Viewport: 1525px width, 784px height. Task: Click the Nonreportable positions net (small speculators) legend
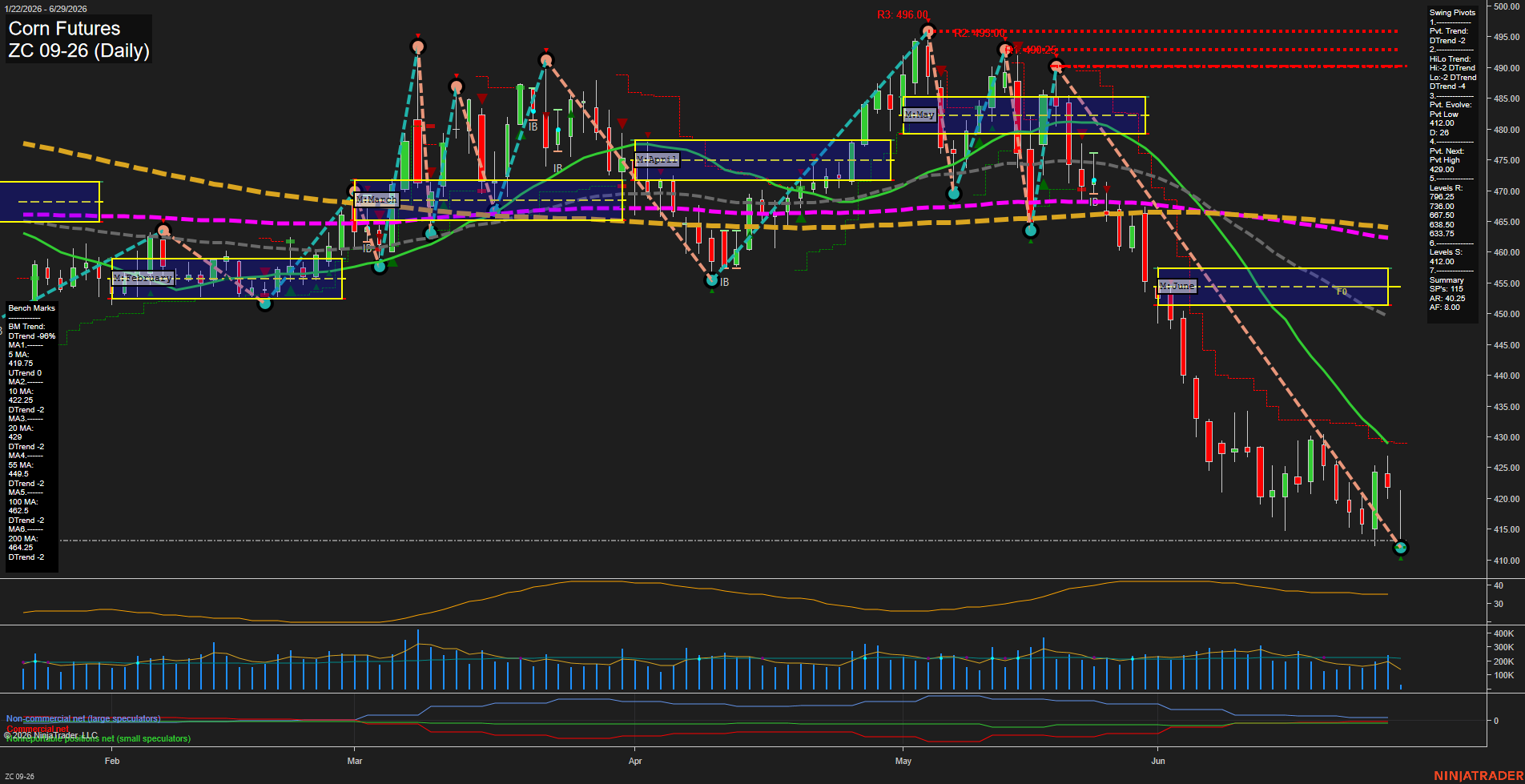(x=98, y=738)
